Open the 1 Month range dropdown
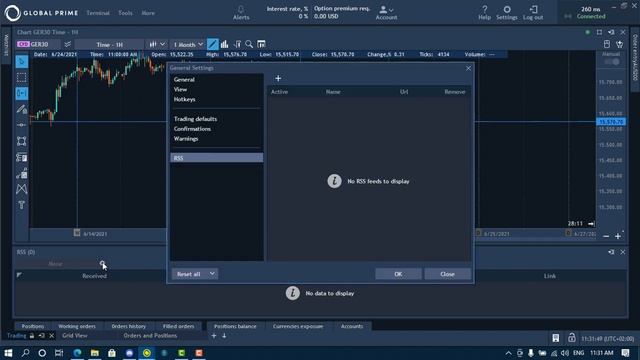Screen dimensions: 640x360 point(188,44)
